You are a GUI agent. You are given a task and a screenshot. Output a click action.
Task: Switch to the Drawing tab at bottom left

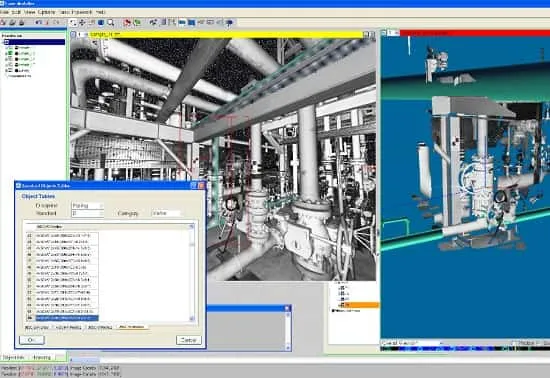pyautogui.click(x=42, y=357)
